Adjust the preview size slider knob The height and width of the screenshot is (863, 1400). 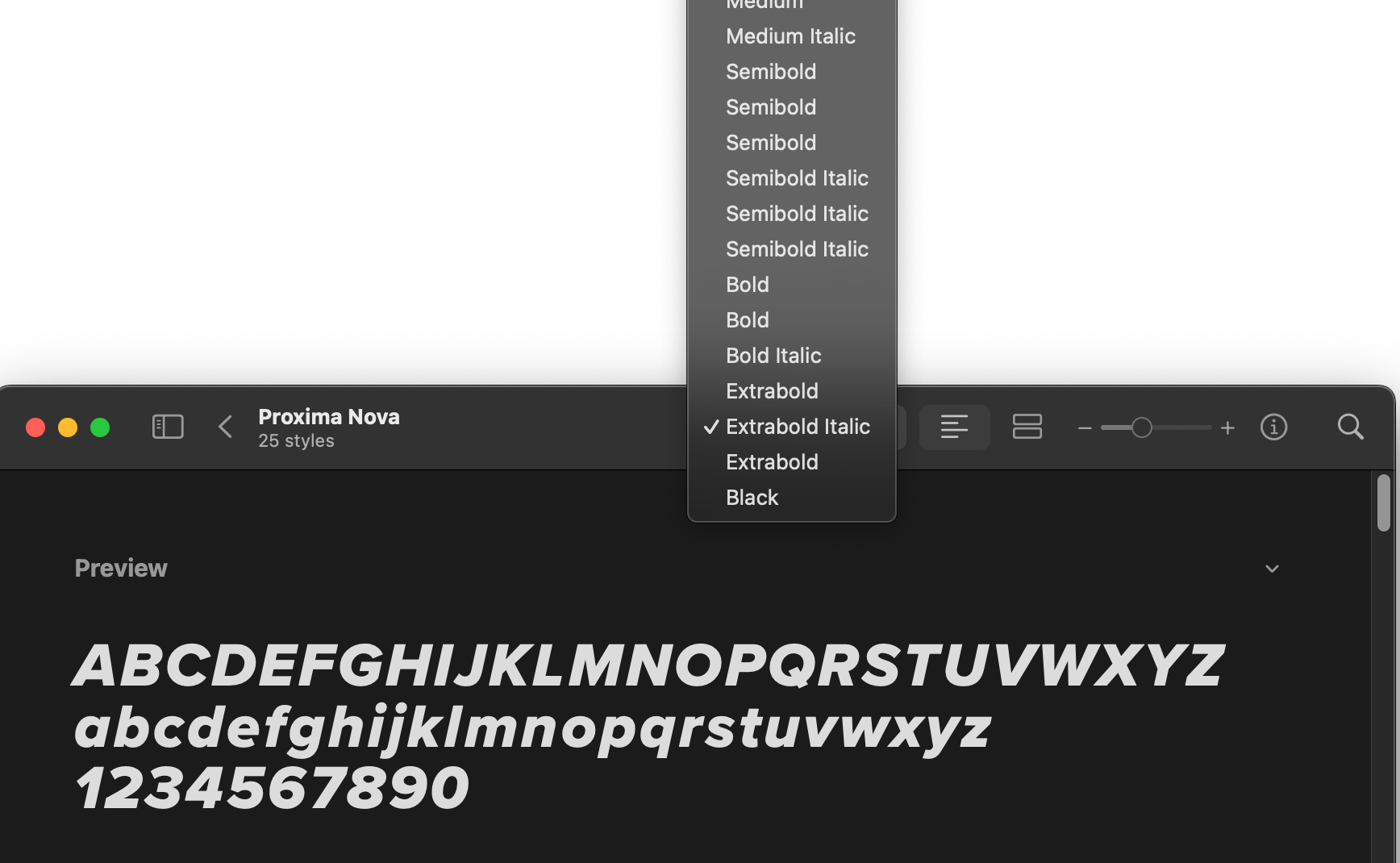pos(1141,427)
